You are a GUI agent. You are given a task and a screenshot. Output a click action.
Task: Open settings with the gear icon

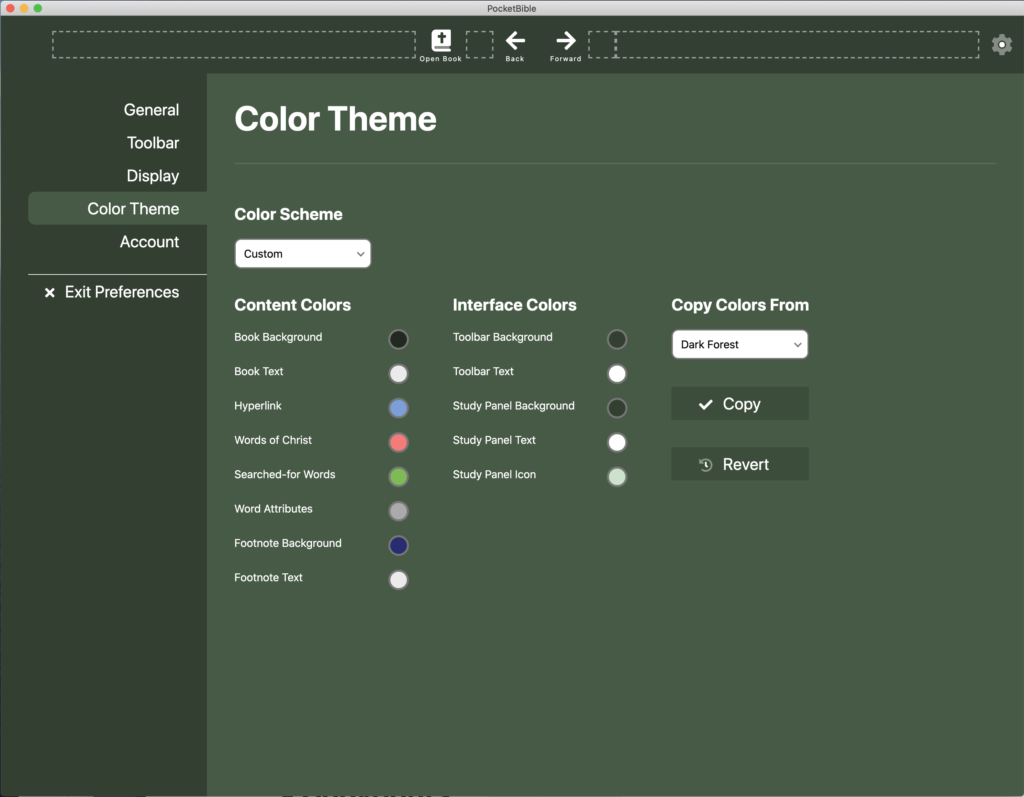coord(1001,44)
